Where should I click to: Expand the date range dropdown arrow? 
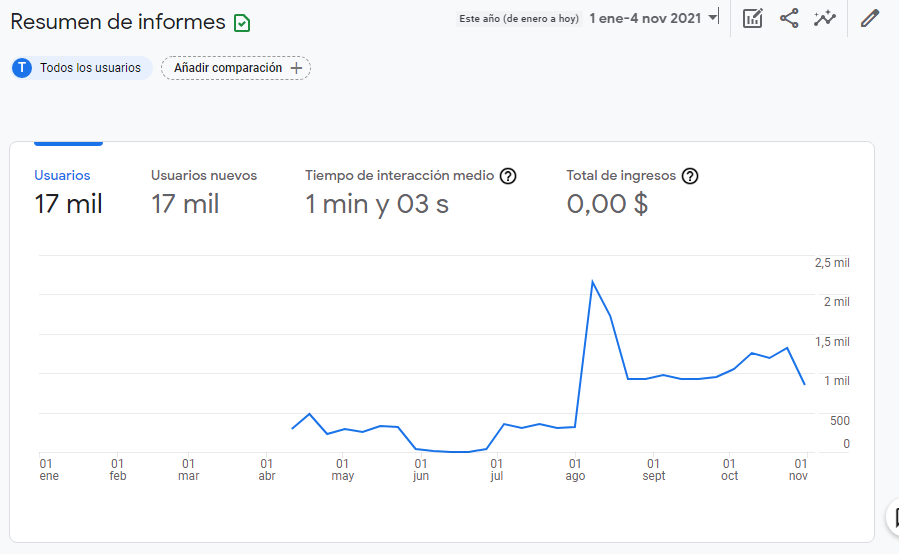click(x=712, y=18)
